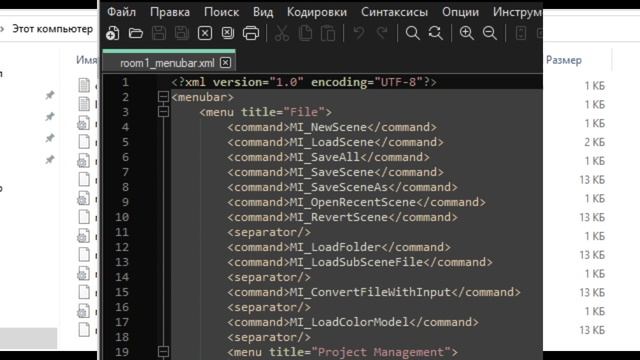This screenshot has width=640, height=360.
Task: Click the MI_SaveAll command line
Action: [x=329, y=157]
